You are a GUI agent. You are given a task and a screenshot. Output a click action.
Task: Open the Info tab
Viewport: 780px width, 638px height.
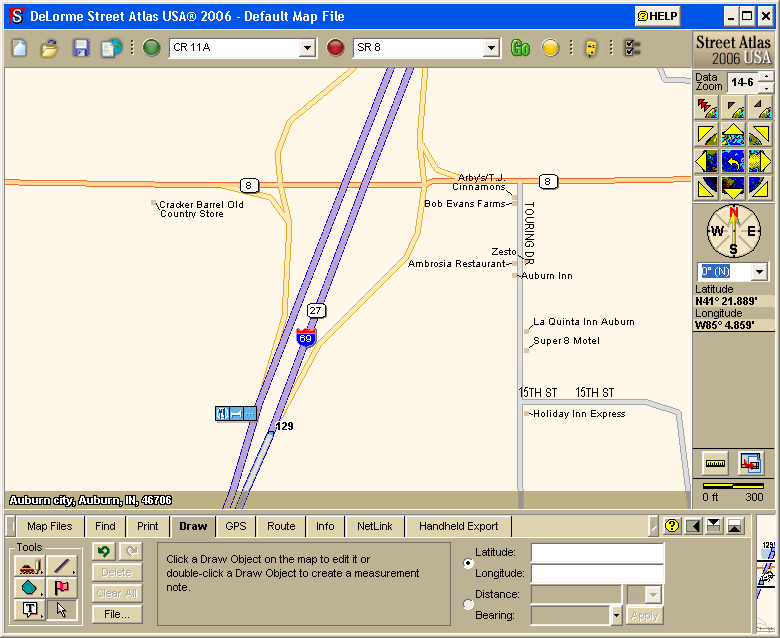325,526
